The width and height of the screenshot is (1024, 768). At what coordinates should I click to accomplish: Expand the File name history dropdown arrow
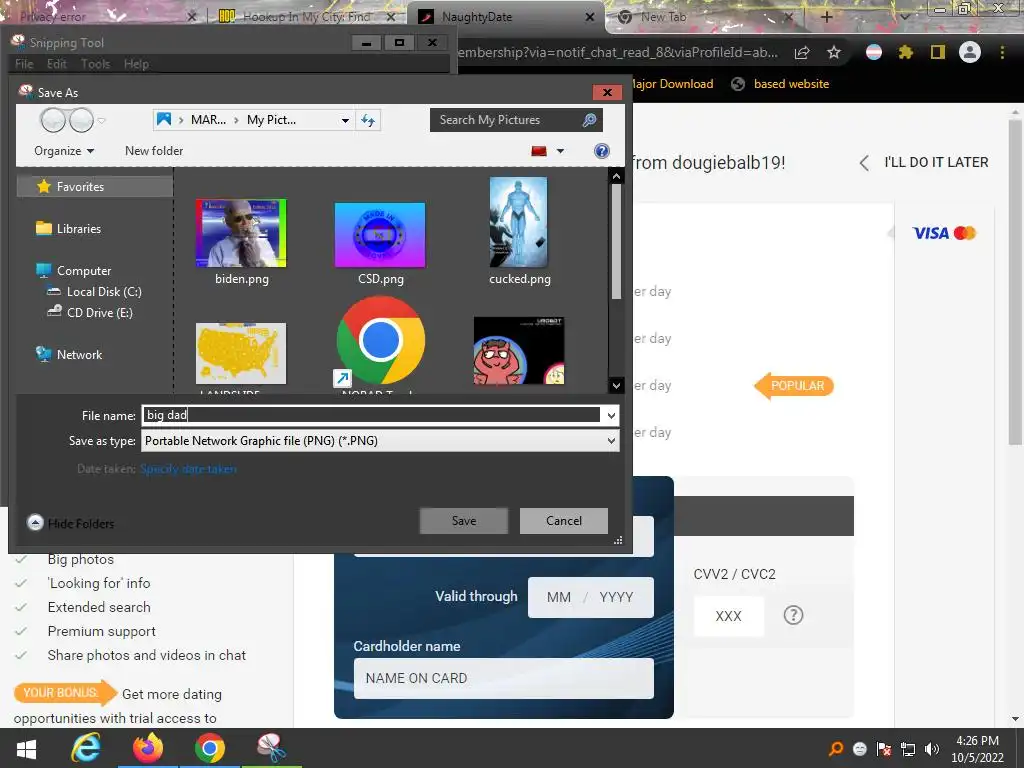[x=611, y=415]
